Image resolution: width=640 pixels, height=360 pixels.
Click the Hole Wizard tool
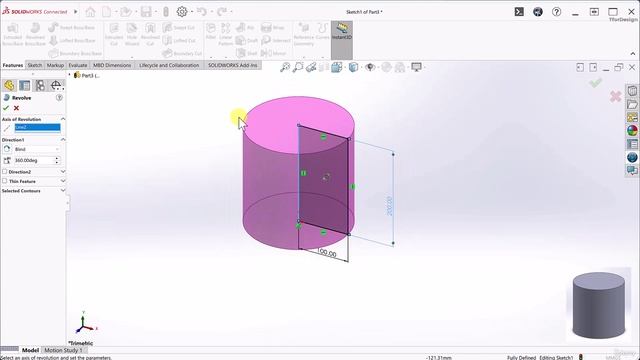(132, 35)
